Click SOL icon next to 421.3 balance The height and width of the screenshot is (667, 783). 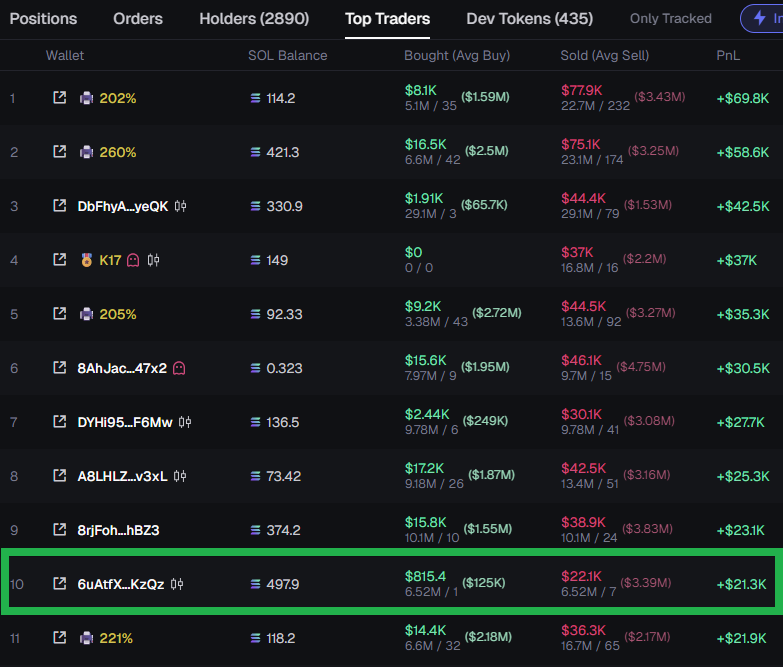coord(255,152)
